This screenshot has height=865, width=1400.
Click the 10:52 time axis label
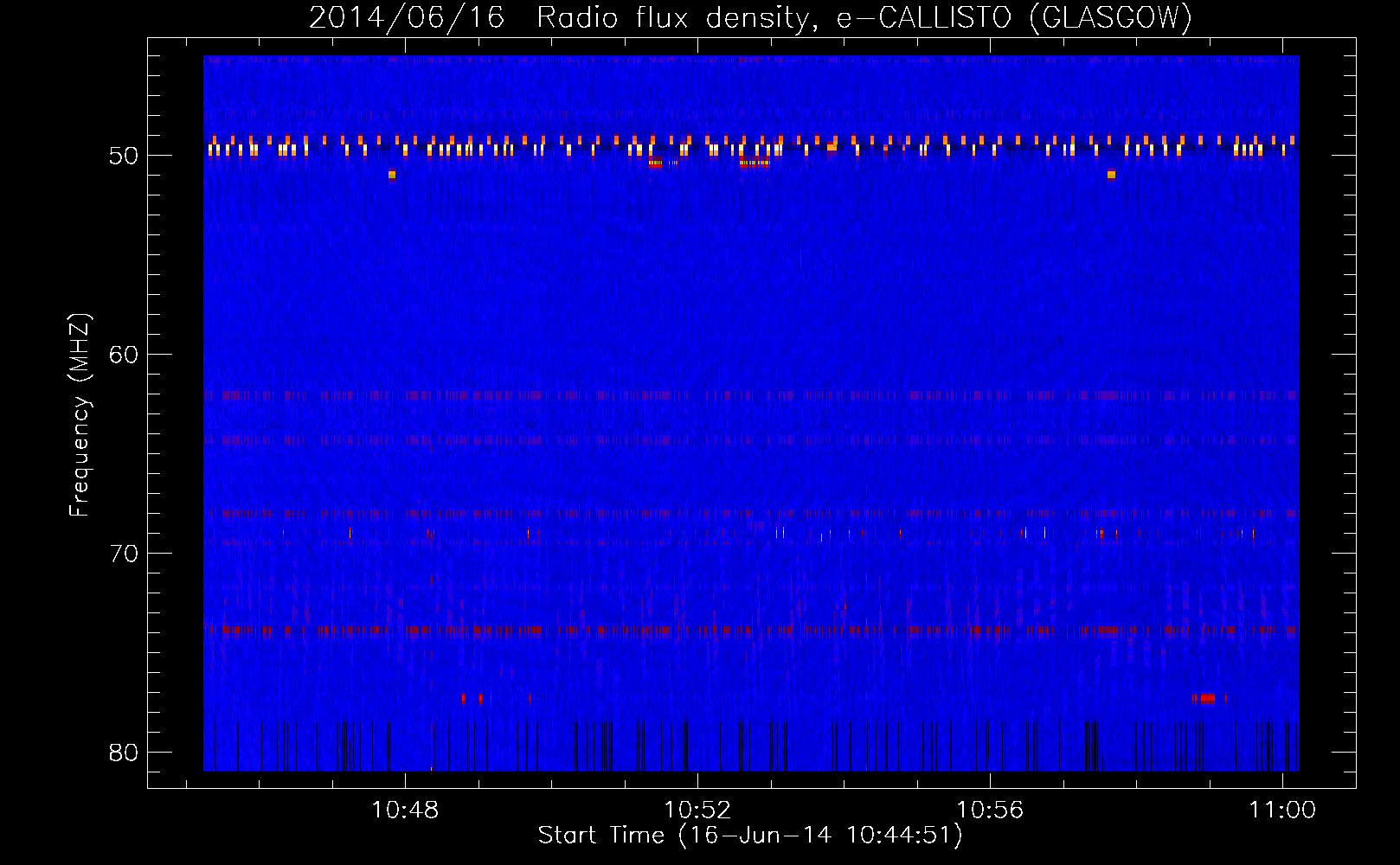point(697,811)
